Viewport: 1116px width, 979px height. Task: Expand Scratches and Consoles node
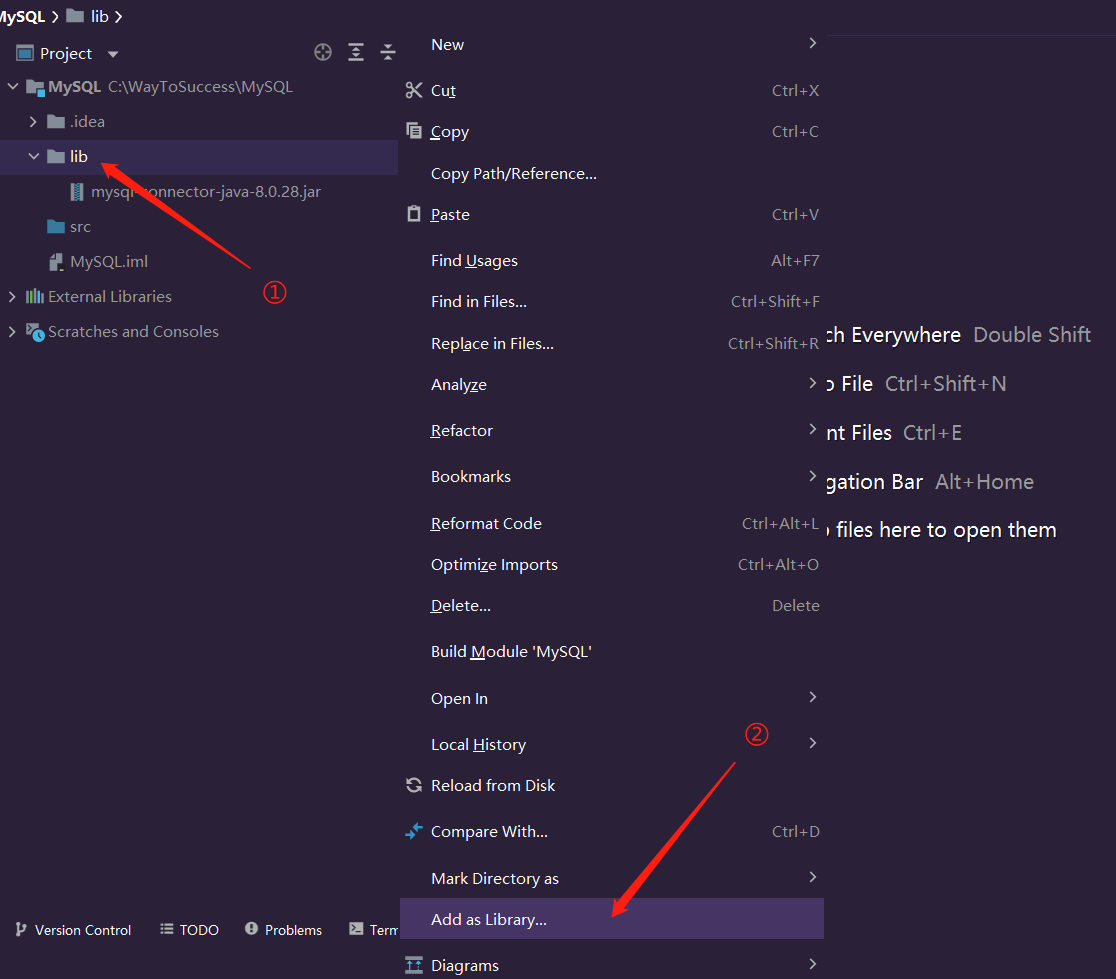tap(12, 332)
